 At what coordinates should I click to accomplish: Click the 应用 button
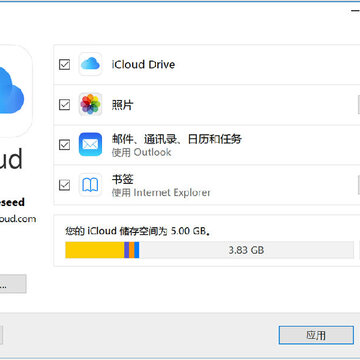click(316, 335)
